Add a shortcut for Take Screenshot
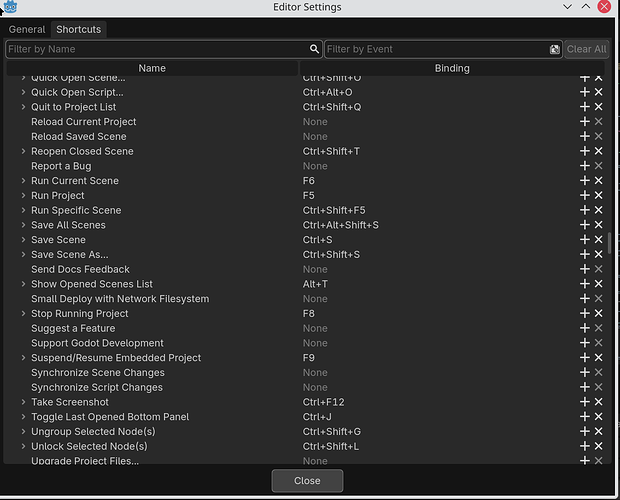The image size is (620, 500). 584,402
